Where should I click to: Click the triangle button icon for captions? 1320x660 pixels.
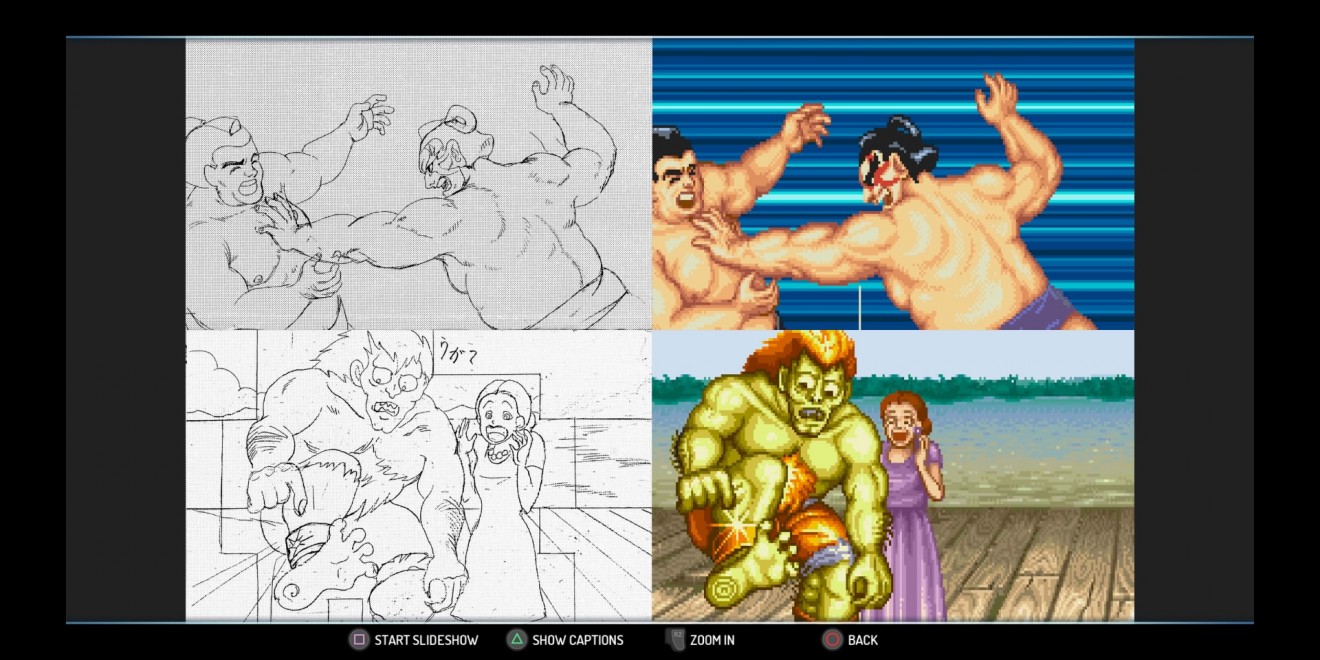click(x=516, y=640)
